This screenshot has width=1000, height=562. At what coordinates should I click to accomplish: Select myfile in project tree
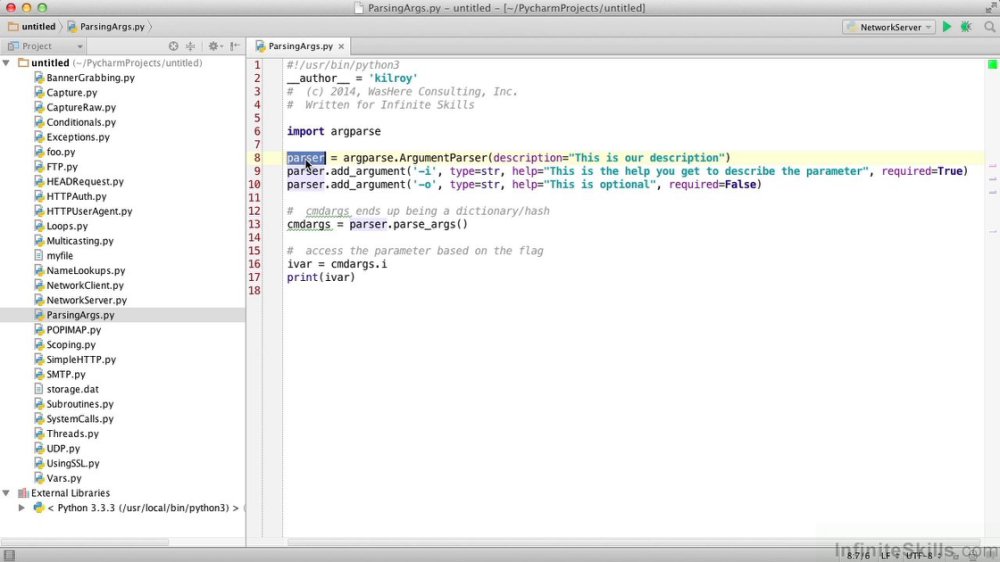tap(59, 255)
